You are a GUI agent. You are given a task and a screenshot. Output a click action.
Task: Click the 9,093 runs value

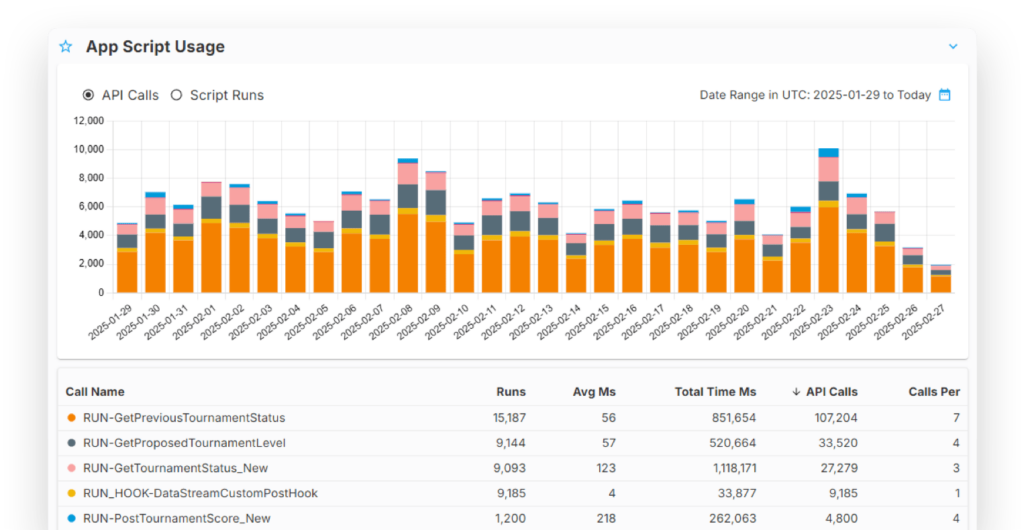511,468
